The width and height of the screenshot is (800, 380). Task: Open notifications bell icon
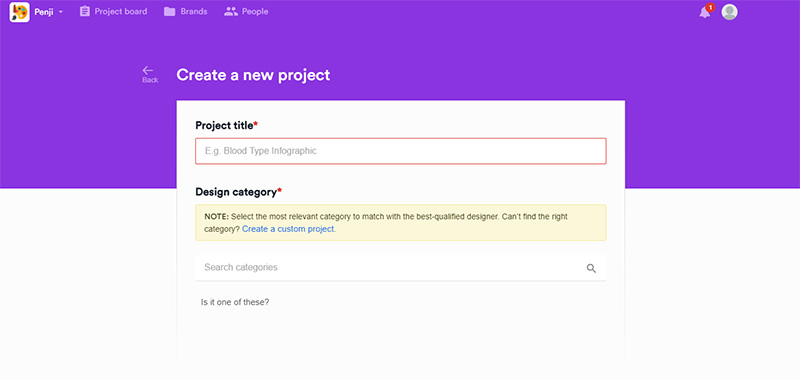pyautogui.click(x=706, y=11)
